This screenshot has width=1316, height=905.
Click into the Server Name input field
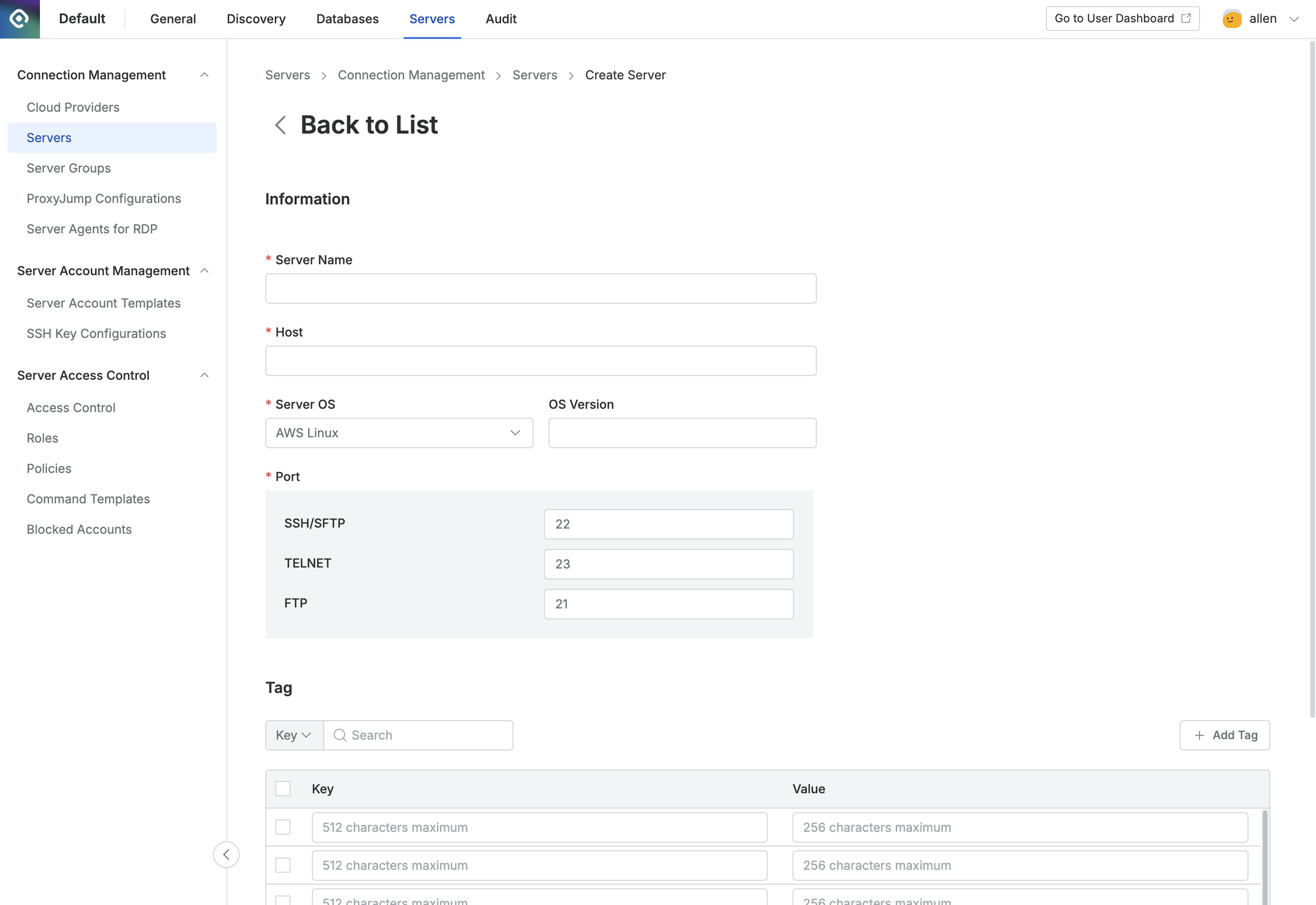pyautogui.click(x=540, y=289)
